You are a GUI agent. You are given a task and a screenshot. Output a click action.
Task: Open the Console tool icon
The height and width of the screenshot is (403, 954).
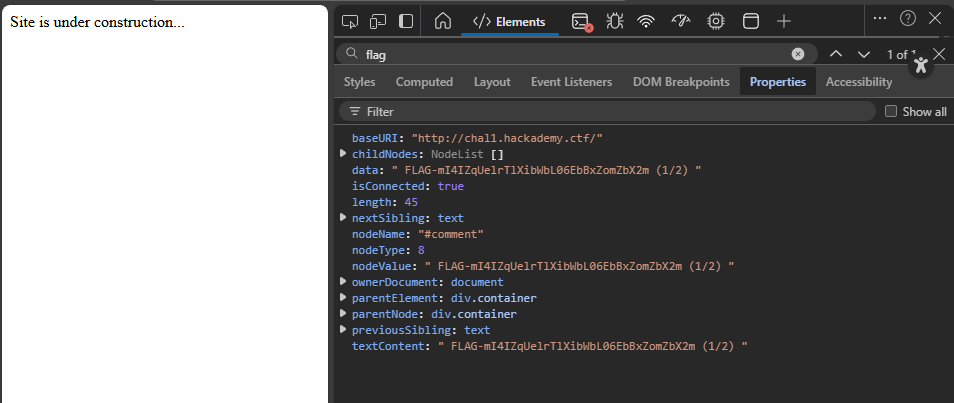click(x=581, y=21)
